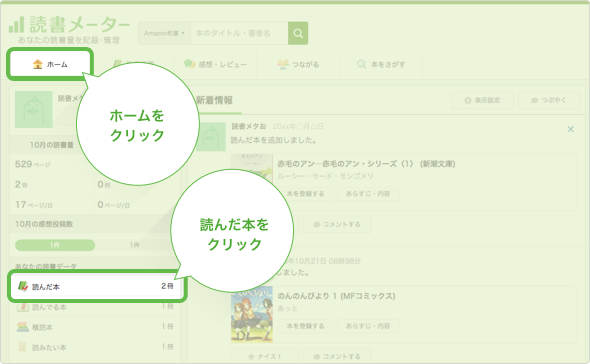Click the ナイス！ button at the bottom

265,356
